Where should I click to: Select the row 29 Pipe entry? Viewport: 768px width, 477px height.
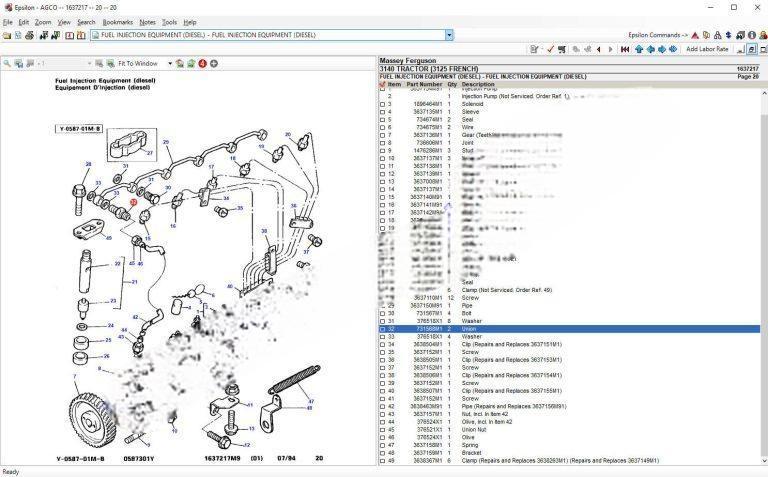coord(570,306)
